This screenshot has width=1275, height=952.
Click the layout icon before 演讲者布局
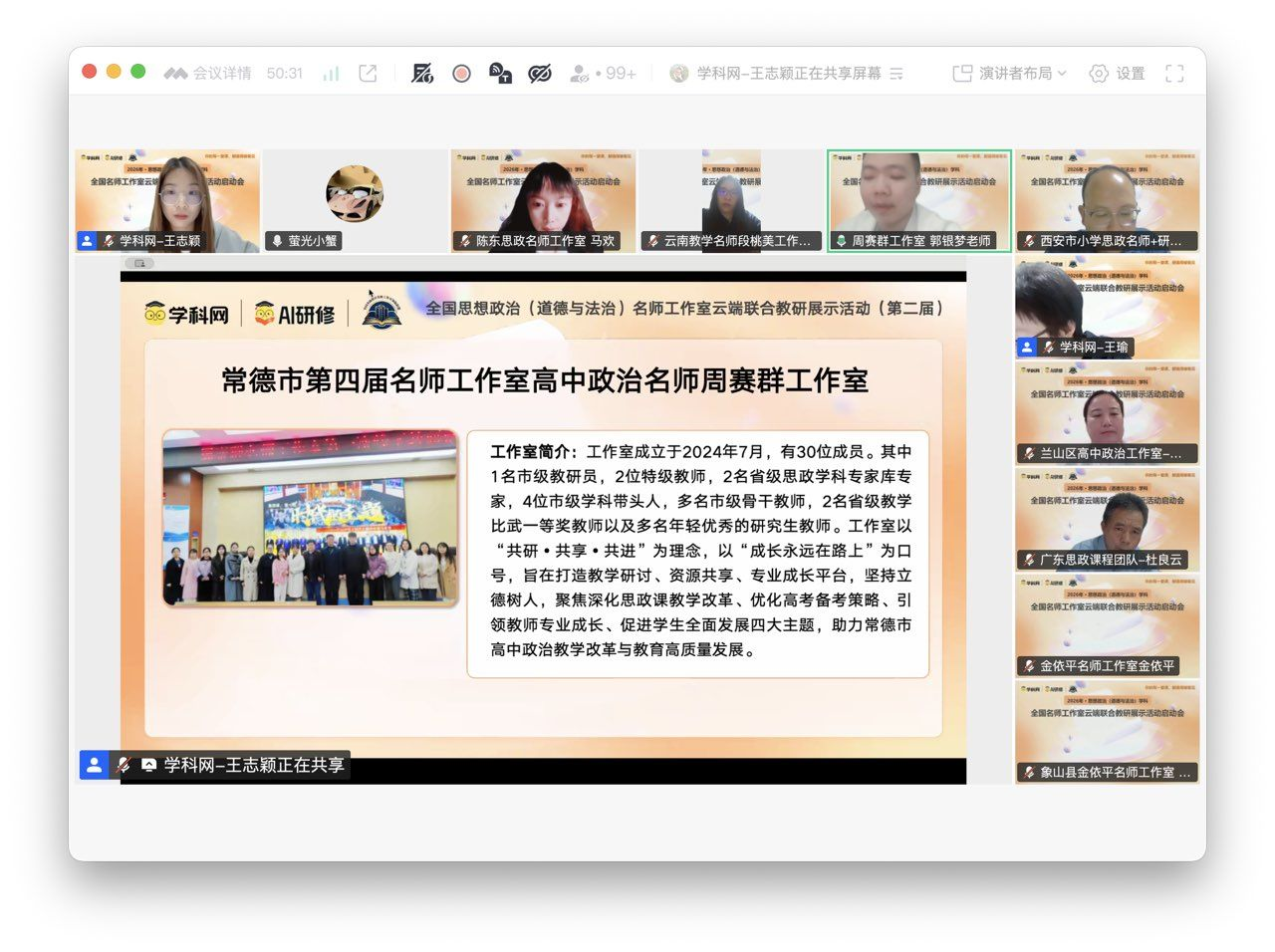tap(962, 74)
